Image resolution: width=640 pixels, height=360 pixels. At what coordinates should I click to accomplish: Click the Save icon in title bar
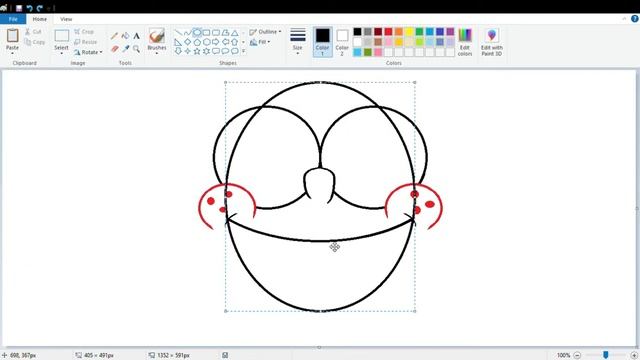pos(19,8)
